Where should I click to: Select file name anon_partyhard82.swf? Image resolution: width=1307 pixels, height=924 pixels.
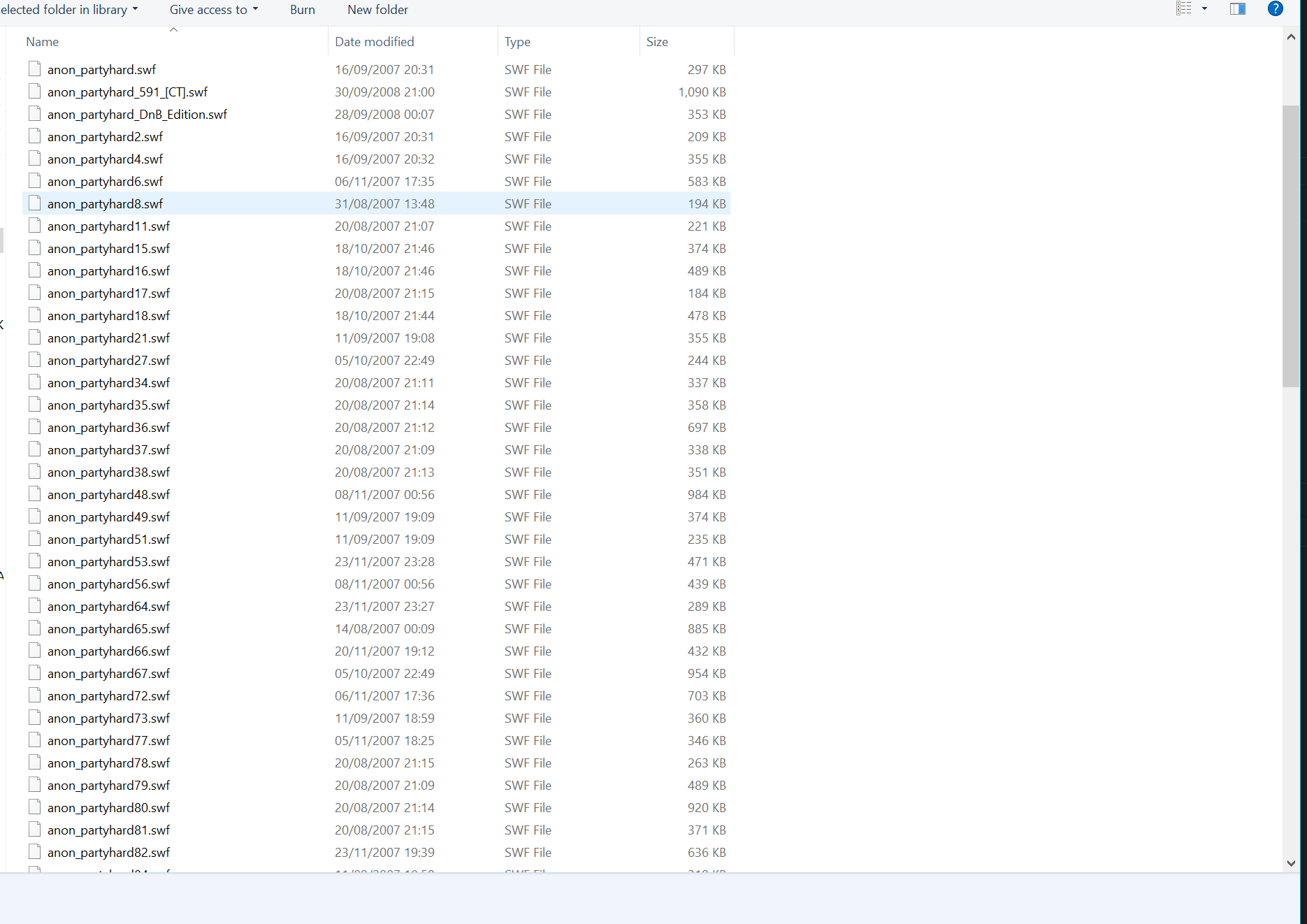[108, 853]
